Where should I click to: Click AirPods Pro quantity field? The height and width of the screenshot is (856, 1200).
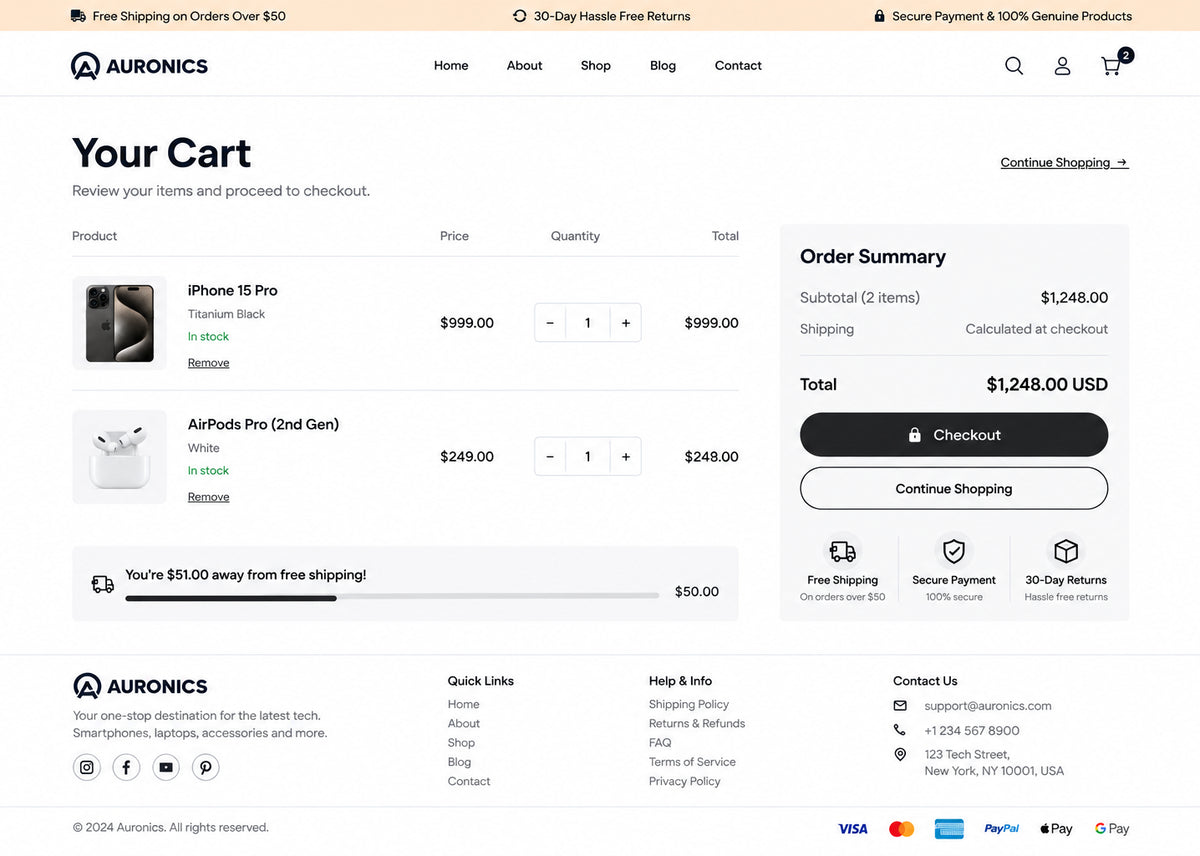588,457
